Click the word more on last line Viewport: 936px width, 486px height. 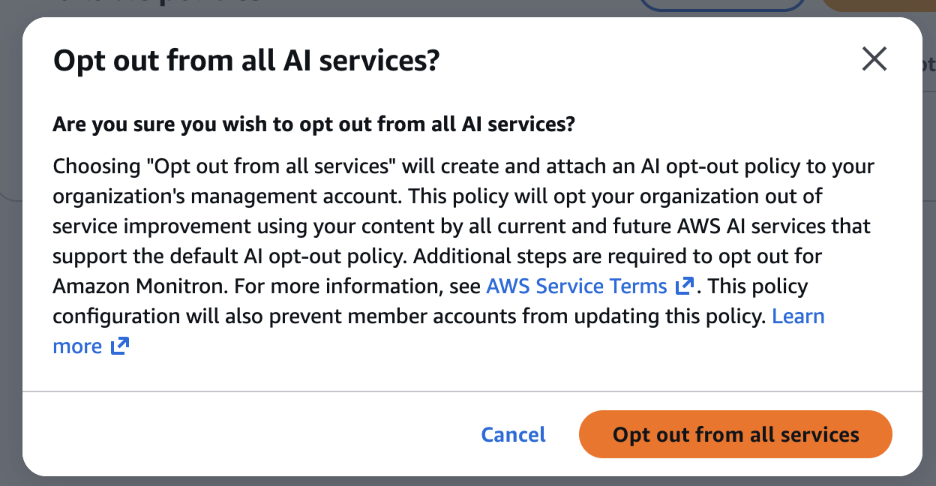tap(77, 347)
